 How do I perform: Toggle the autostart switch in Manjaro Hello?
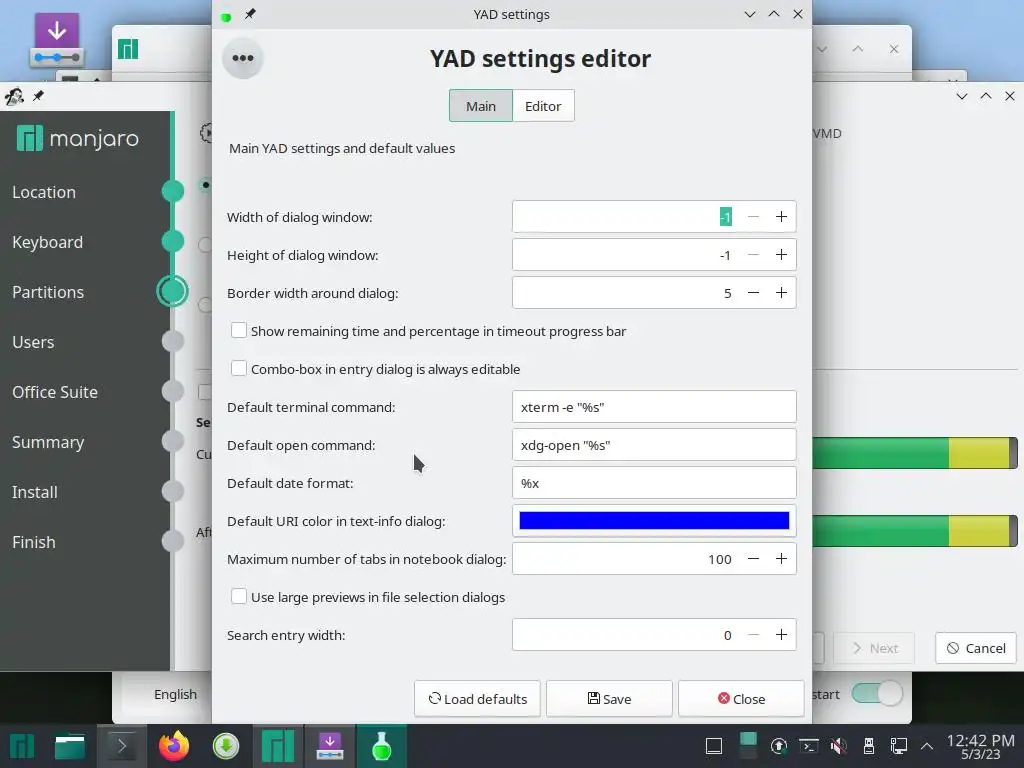pos(877,694)
